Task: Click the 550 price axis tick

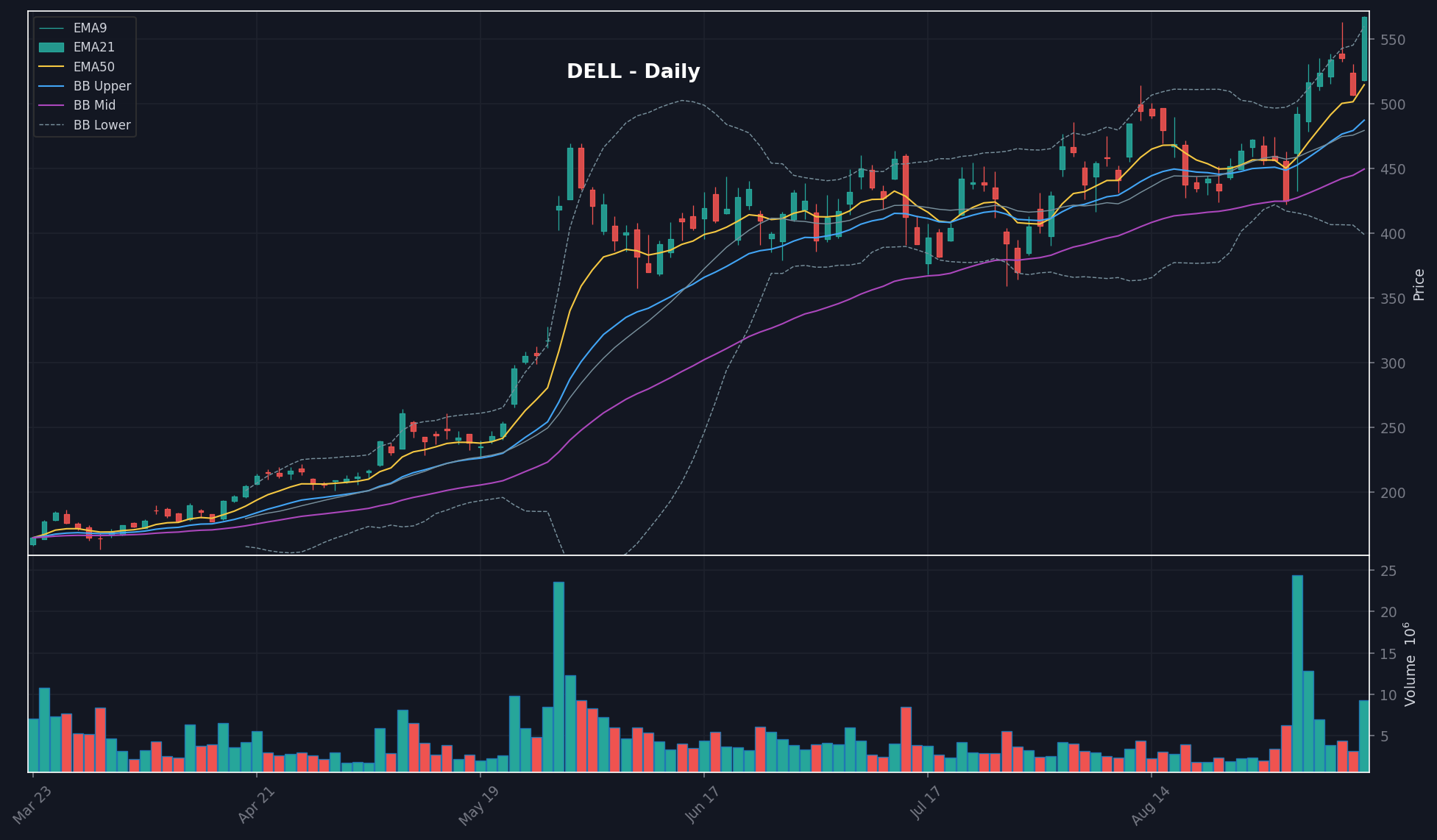Action: pos(1393,40)
